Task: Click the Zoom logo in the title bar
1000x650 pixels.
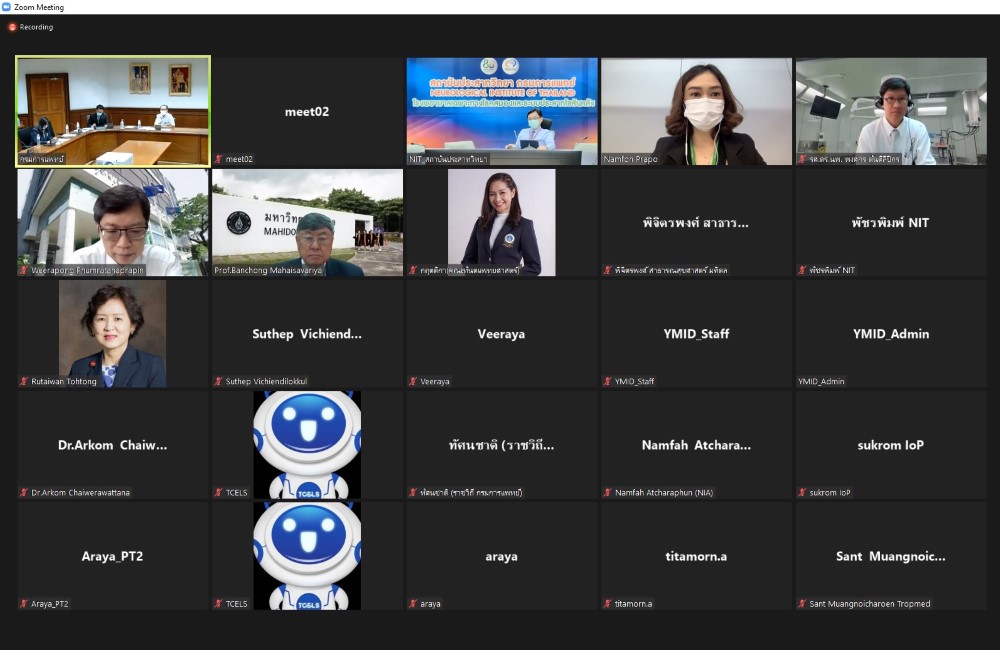Action: [x=7, y=7]
